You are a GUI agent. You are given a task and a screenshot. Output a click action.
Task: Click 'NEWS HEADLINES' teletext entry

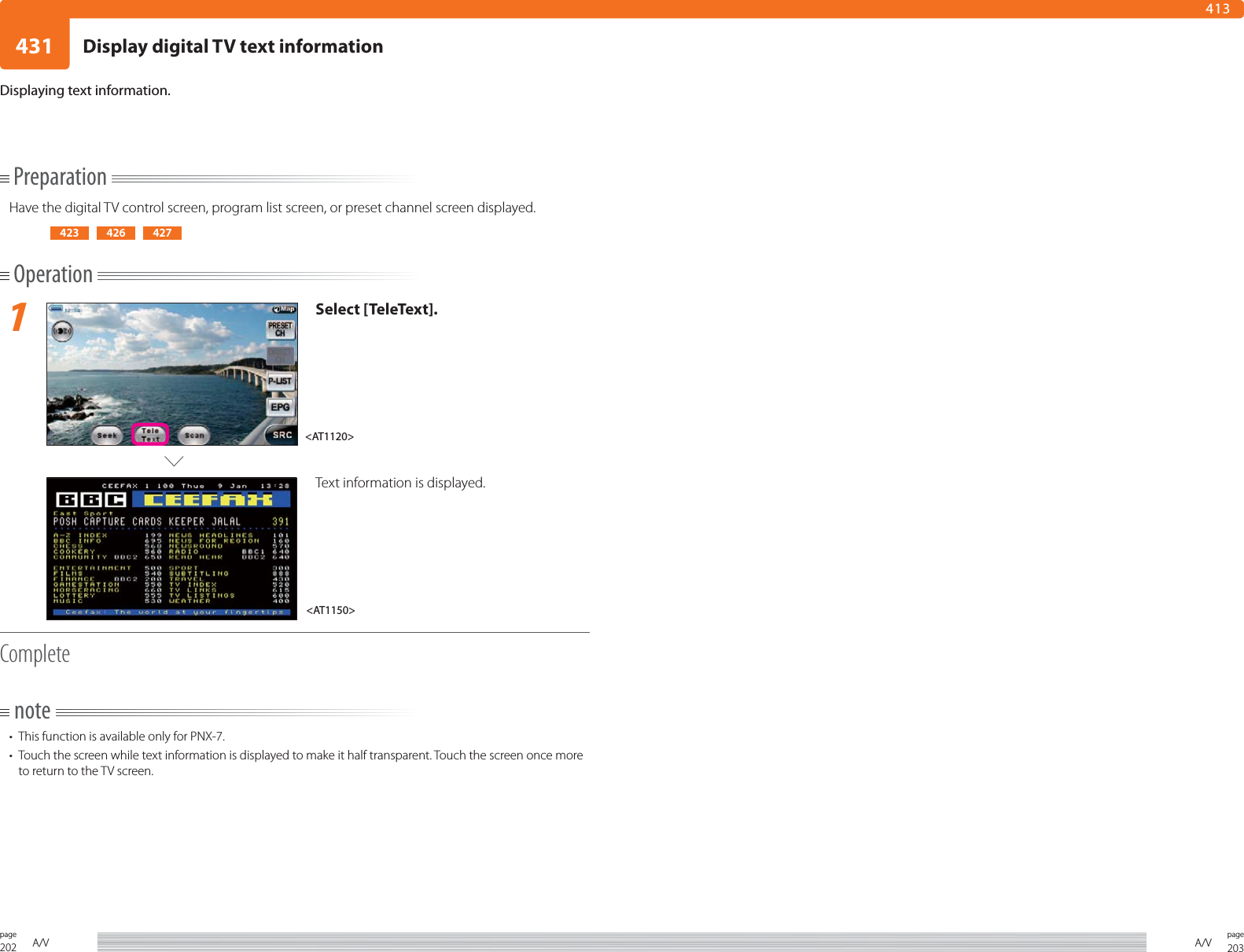point(211,535)
